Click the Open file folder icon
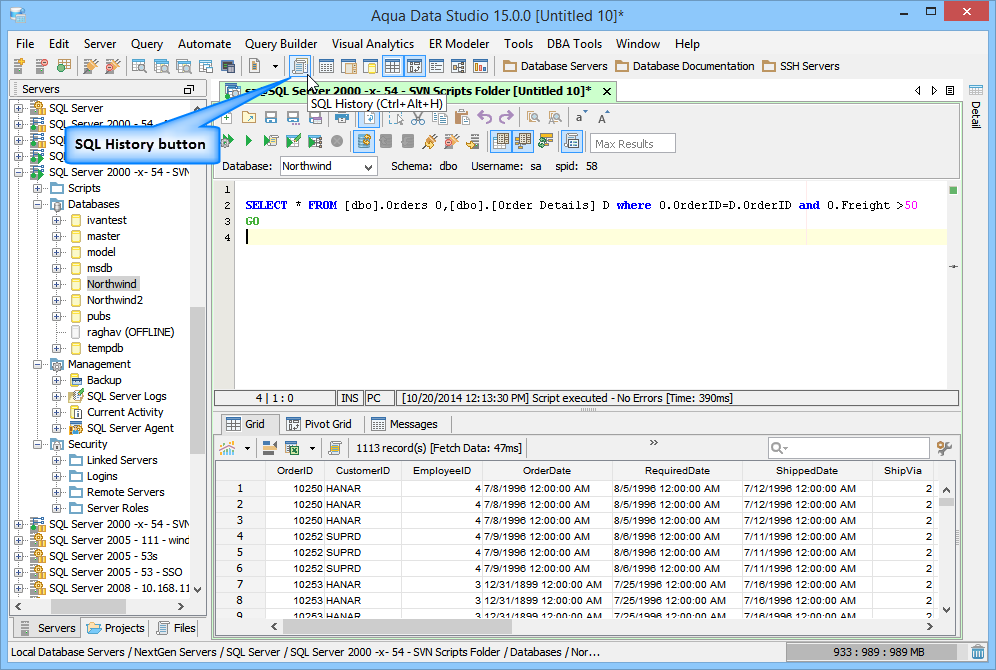Screen dimensions: 996x670 [x=249, y=117]
